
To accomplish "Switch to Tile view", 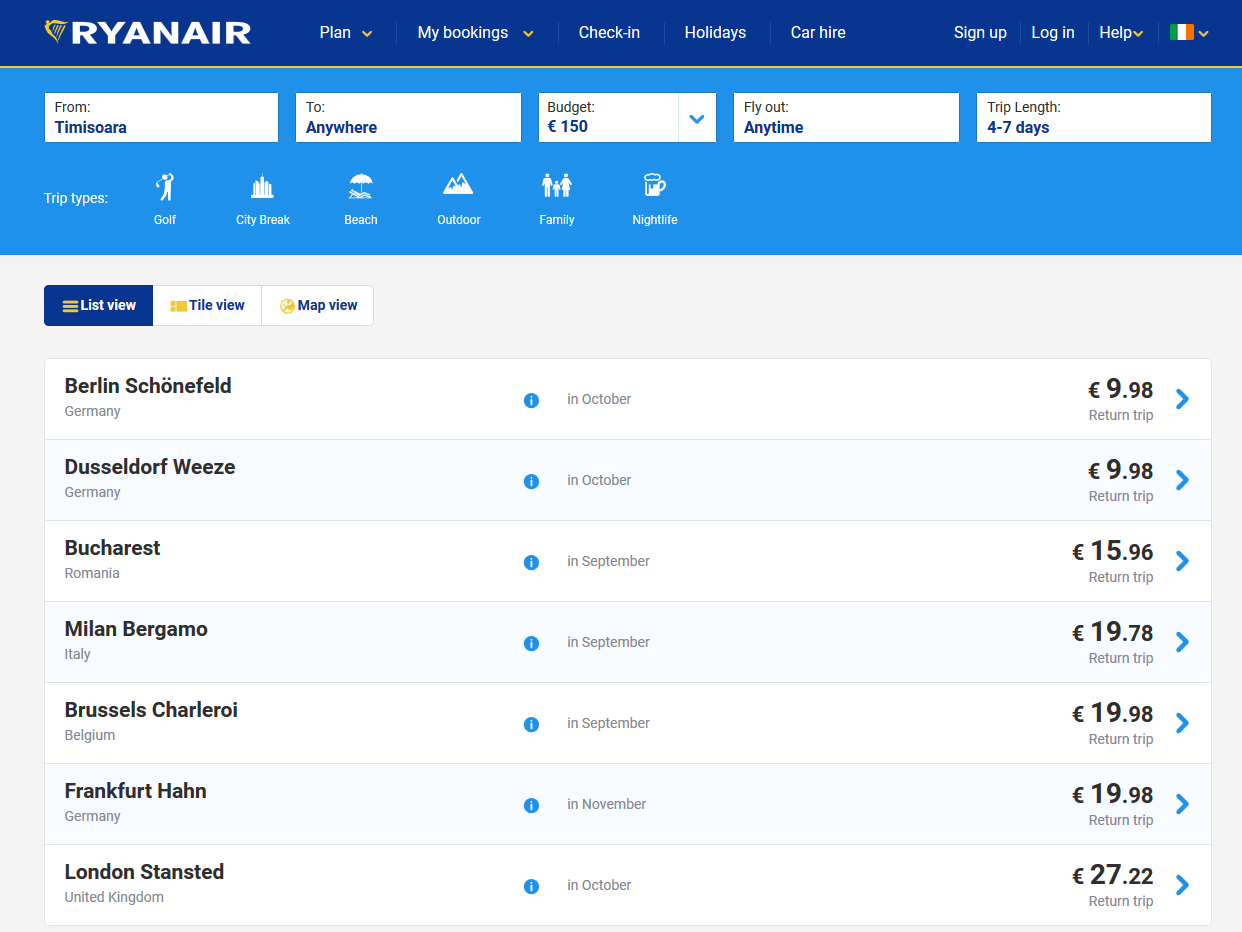I will (x=207, y=306).
